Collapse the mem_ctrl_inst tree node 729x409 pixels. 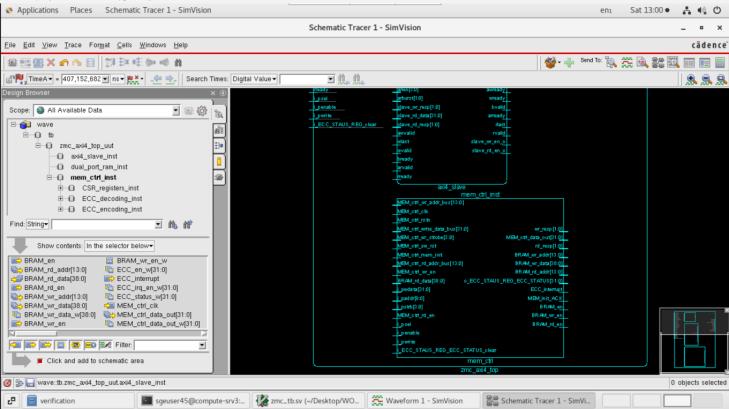pyautogui.click(x=49, y=178)
